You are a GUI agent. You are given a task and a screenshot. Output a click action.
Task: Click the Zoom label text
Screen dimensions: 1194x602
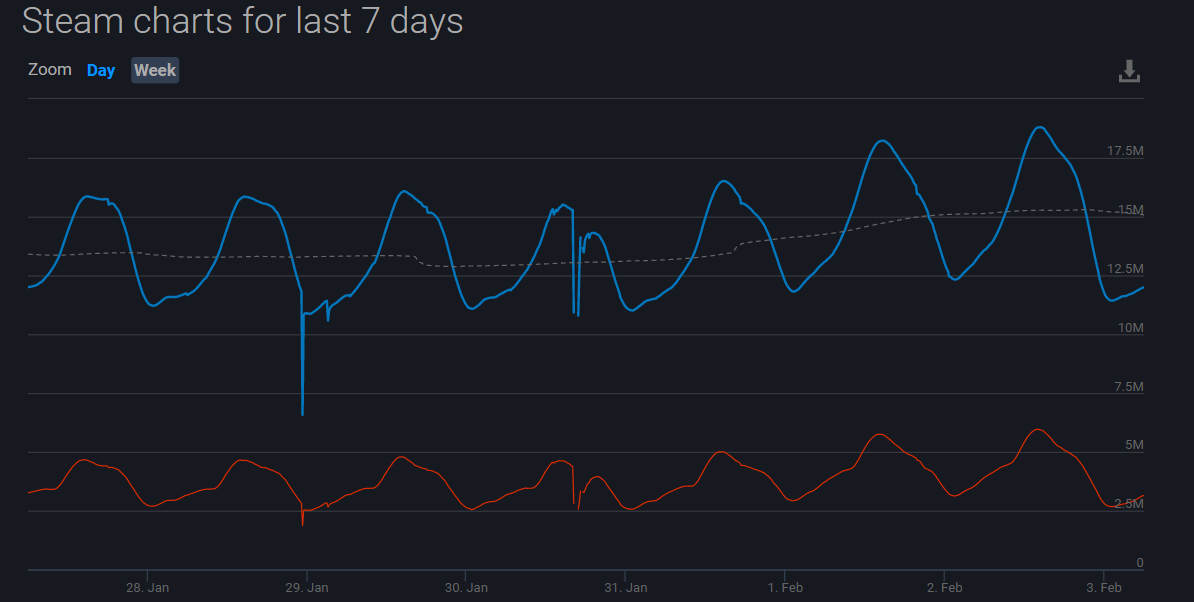[x=50, y=70]
